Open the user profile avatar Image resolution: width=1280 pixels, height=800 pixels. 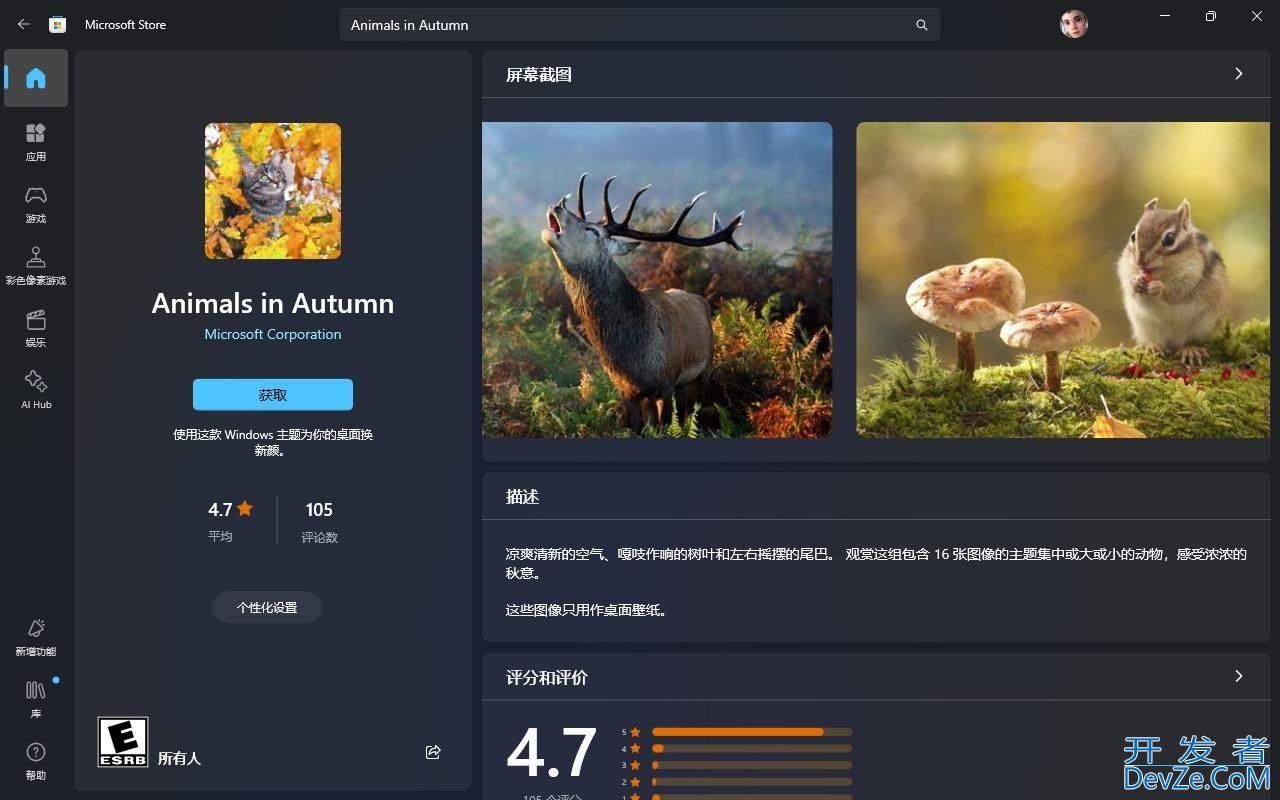pyautogui.click(x=1074, y=24)
